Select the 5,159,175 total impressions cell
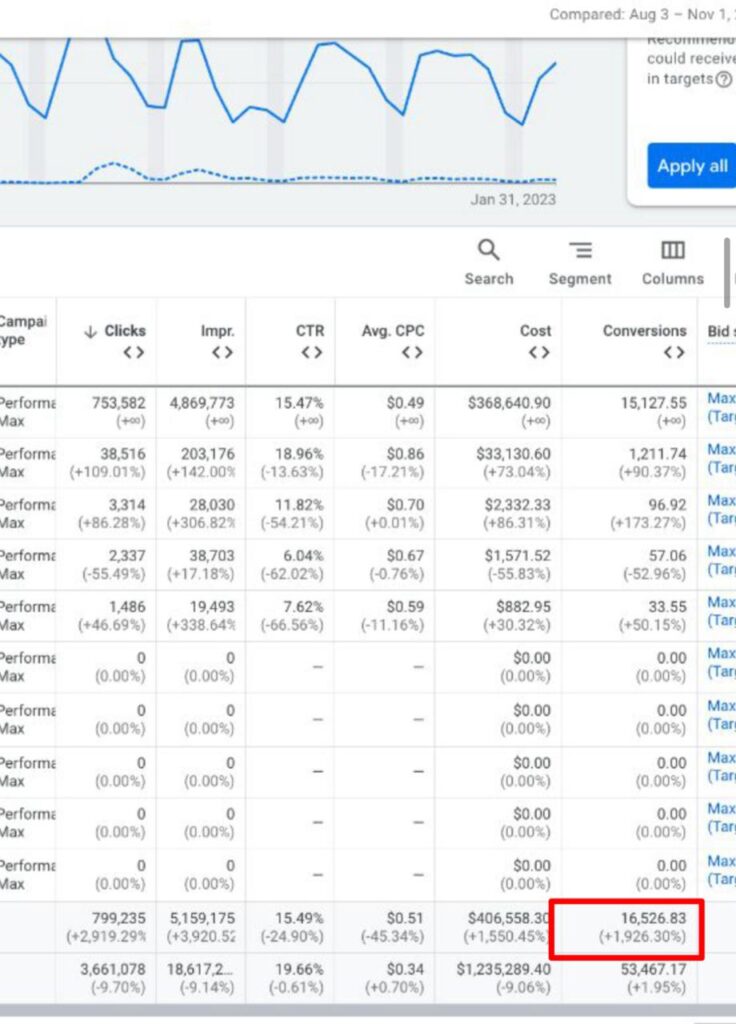The width and height of the screenshot is (736, 1024). pyautogui.click(x=201, y=927)
